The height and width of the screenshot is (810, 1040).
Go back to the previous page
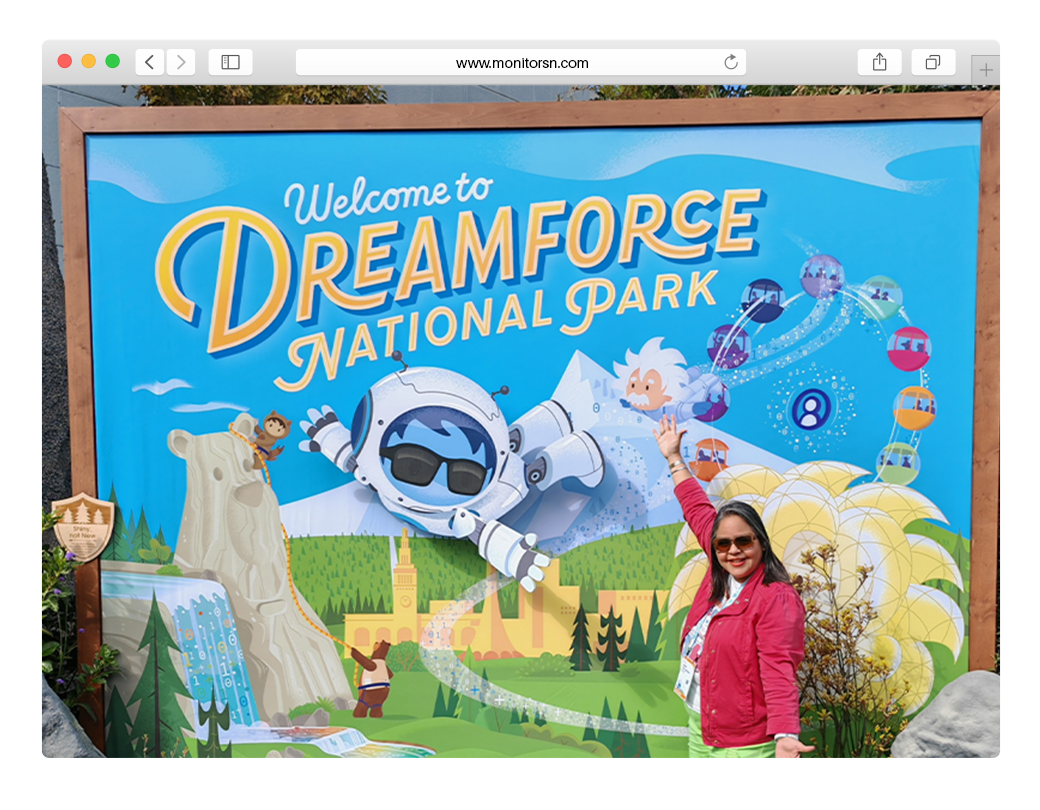(x=149, y=62)
